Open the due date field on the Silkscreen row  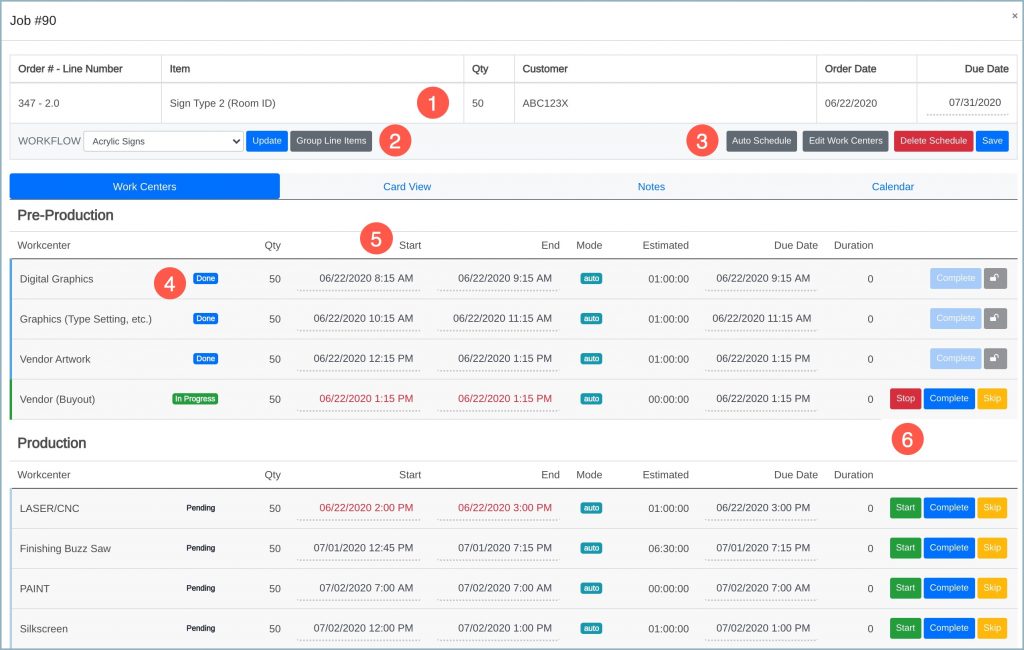click(760, 627)
